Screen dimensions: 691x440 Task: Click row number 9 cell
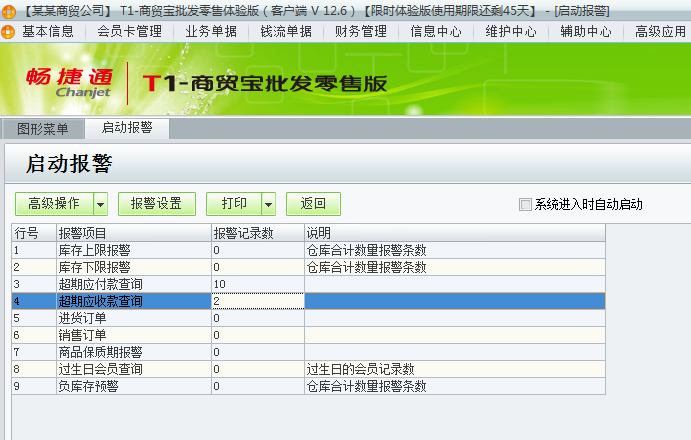coord(34,386)
